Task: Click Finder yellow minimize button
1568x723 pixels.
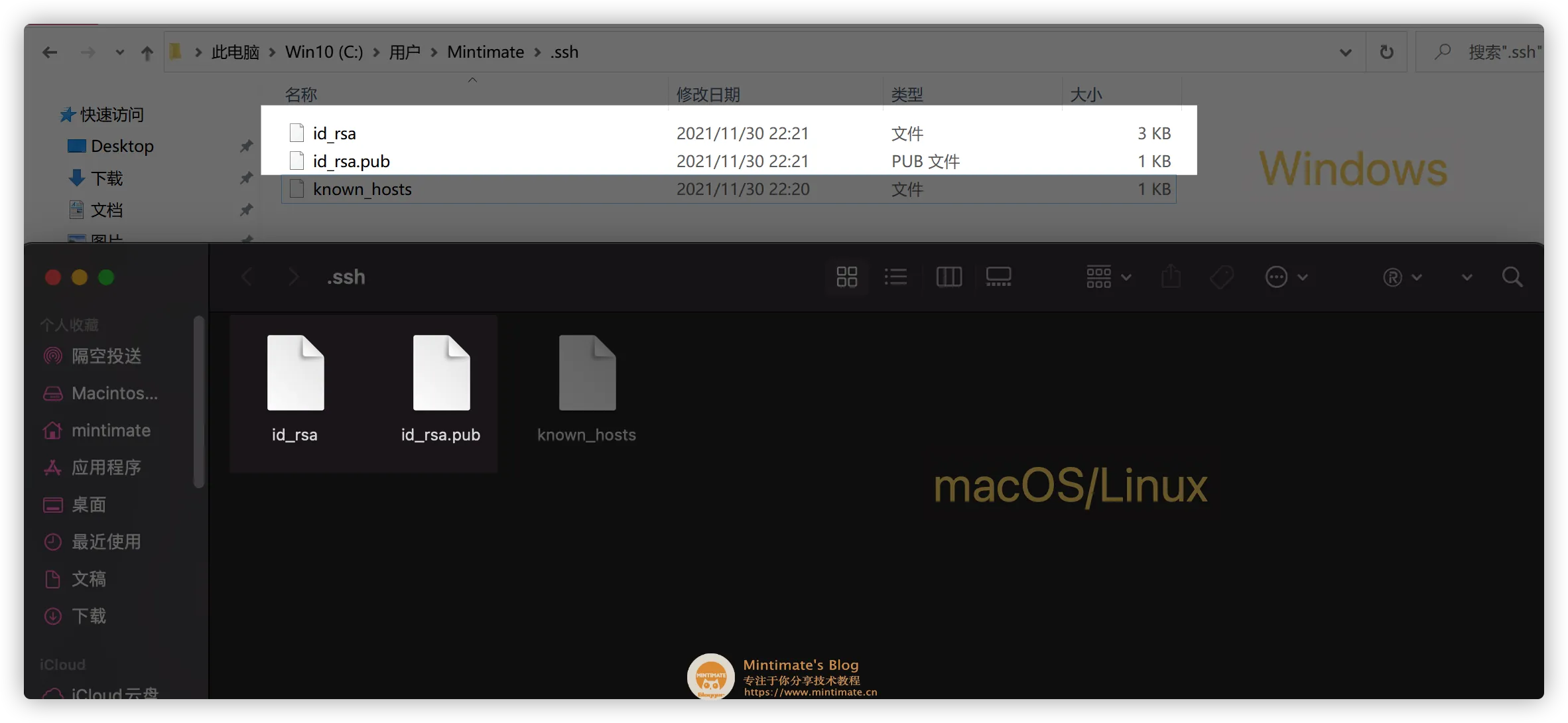Action: pyautogui.click(x=80, y=277)
